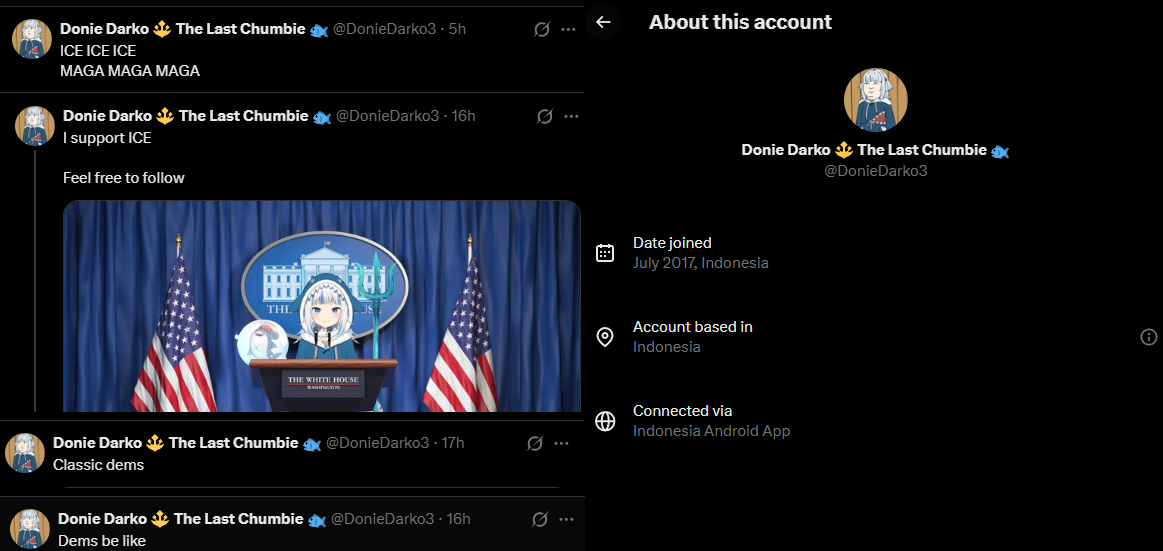
Task: Open more options on 'Dems be like' tweet
Action: pyautogui.click(x=568, y=519)
